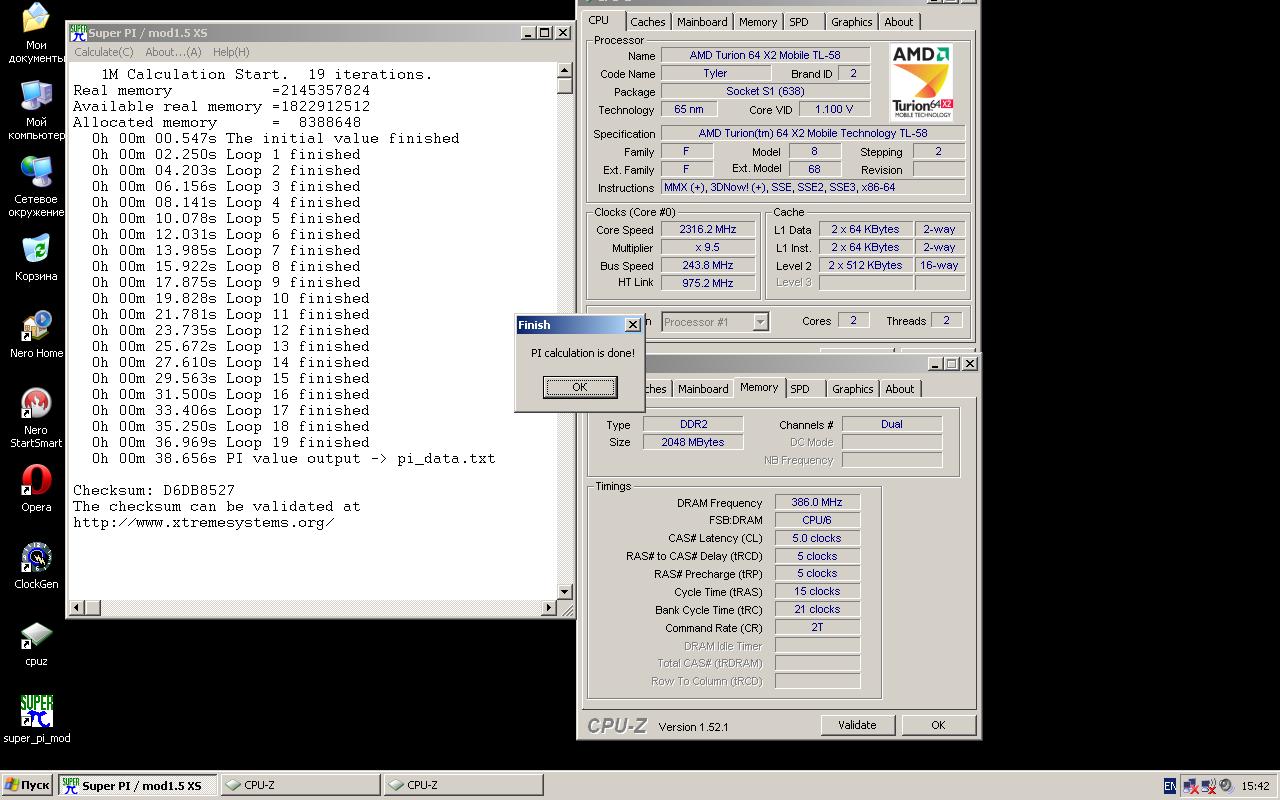The height and width of the screenshot is (800, 1280).
Task: Click the system clock showing 15:42
Action: 1255,786
